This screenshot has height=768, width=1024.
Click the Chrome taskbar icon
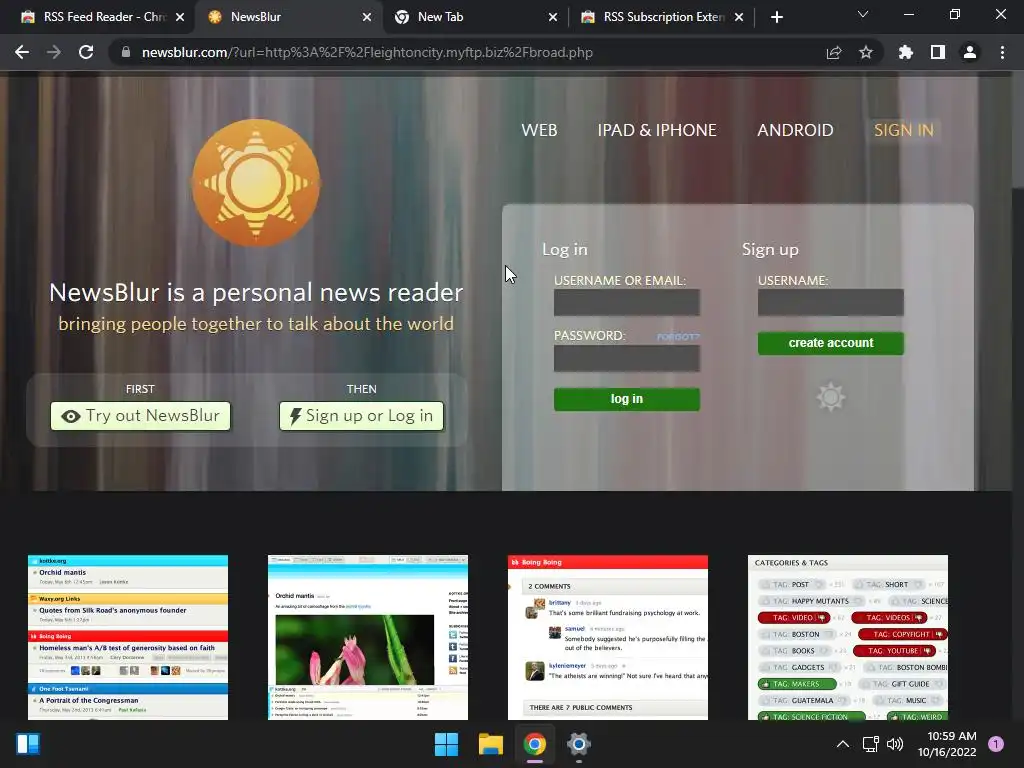535,744
